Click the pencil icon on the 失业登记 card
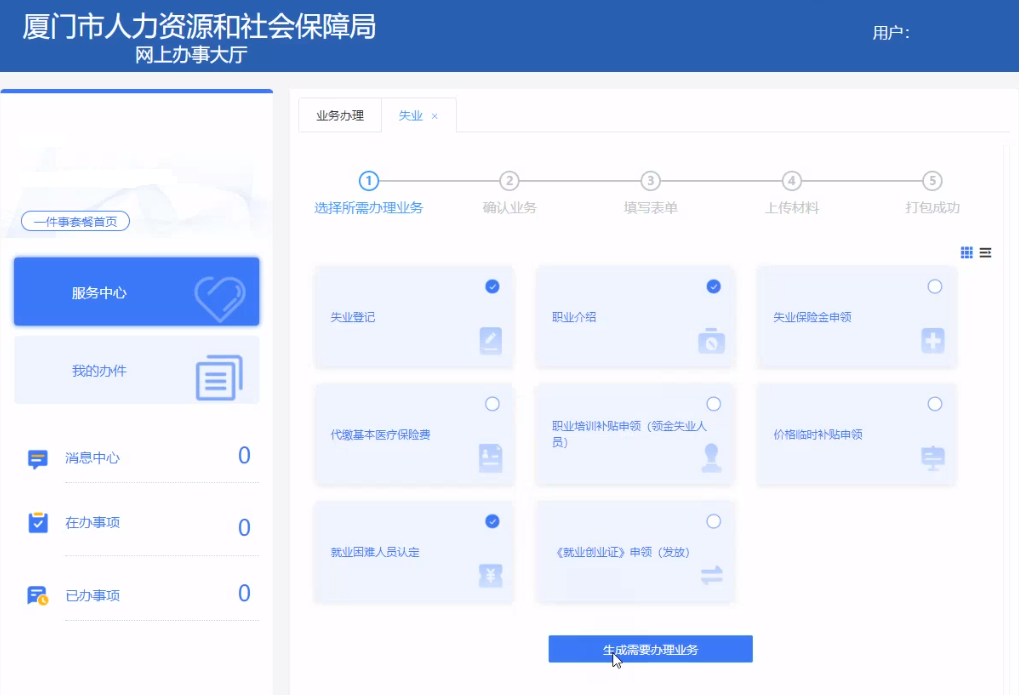The image size is (1019, 695). click(x=489, y=342)
